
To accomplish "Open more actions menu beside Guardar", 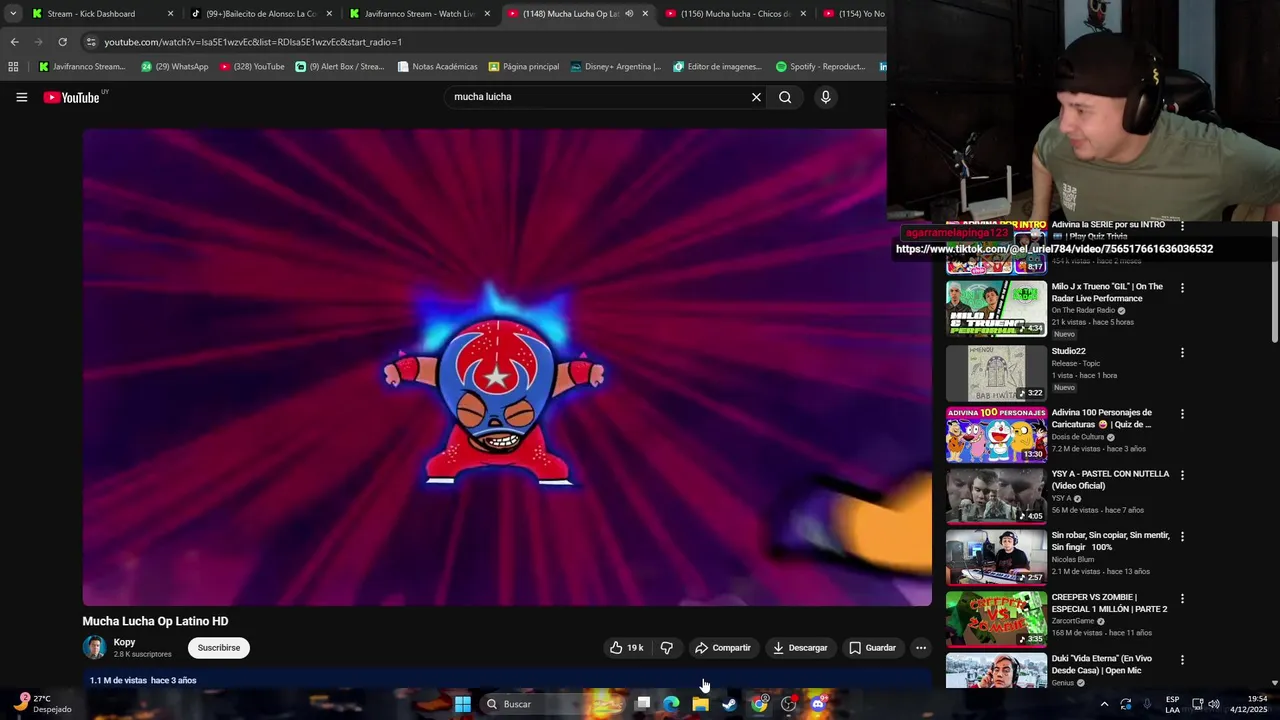I will (x=921, y=648).
